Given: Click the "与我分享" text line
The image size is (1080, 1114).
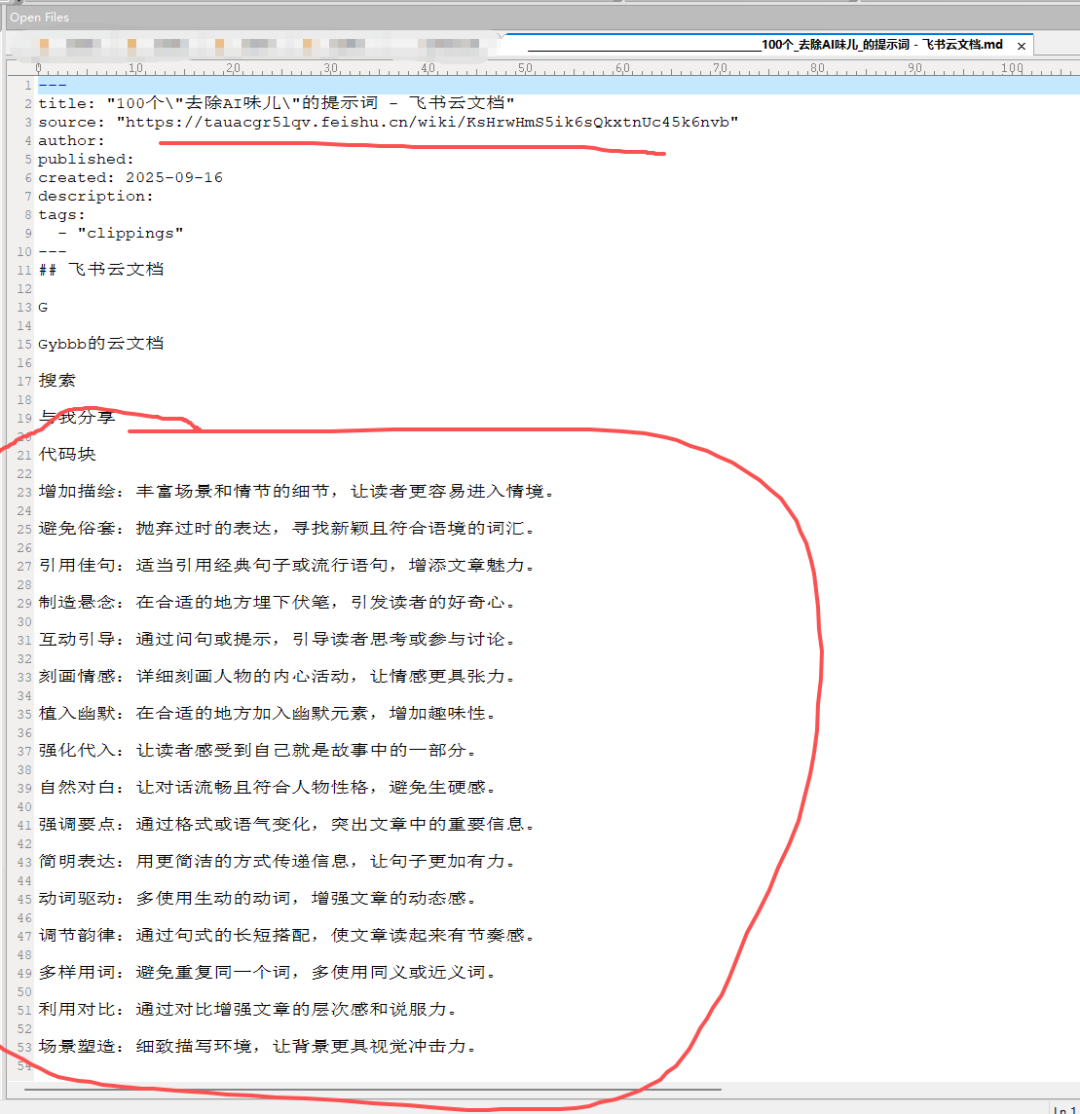Looking at the screenshot, I should point(76,418).
